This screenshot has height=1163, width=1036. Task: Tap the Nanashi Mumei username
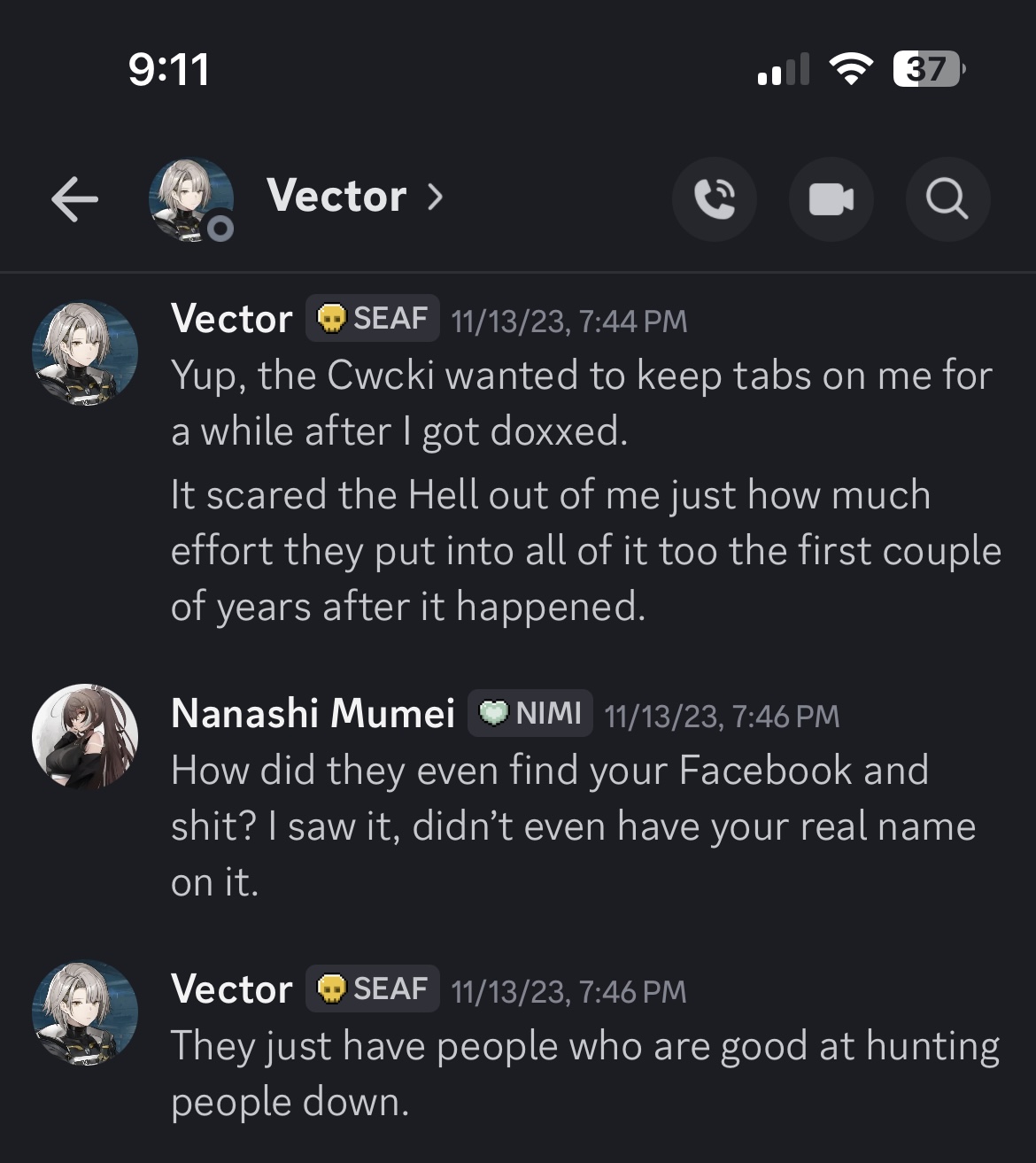click(x=313, y=713)
